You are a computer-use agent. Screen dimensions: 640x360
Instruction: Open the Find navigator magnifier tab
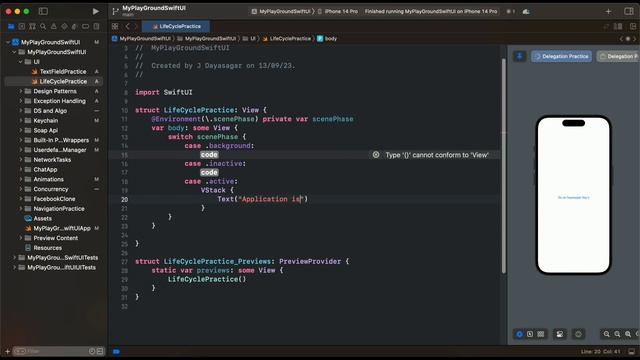[x=43, y=27]
